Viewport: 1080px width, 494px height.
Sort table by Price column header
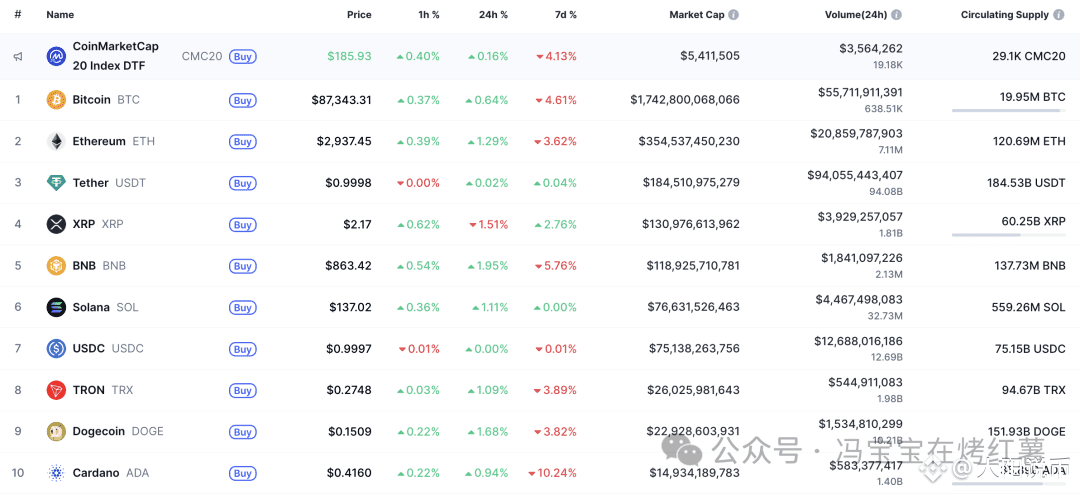359,14
